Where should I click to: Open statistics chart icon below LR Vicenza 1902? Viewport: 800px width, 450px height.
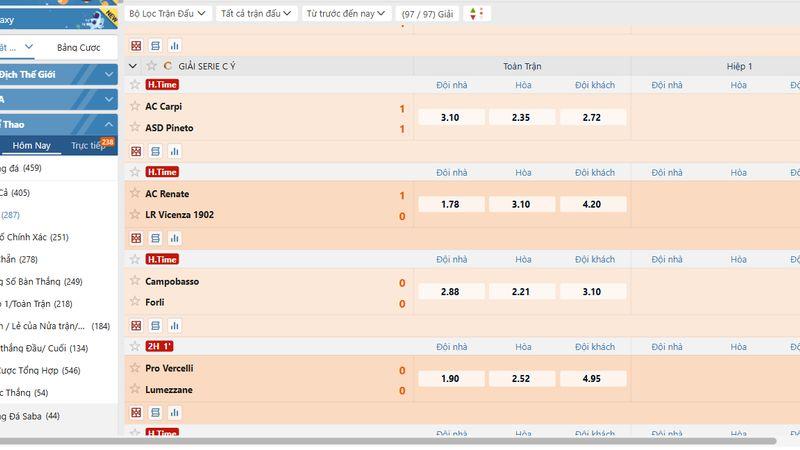[174, 238]
